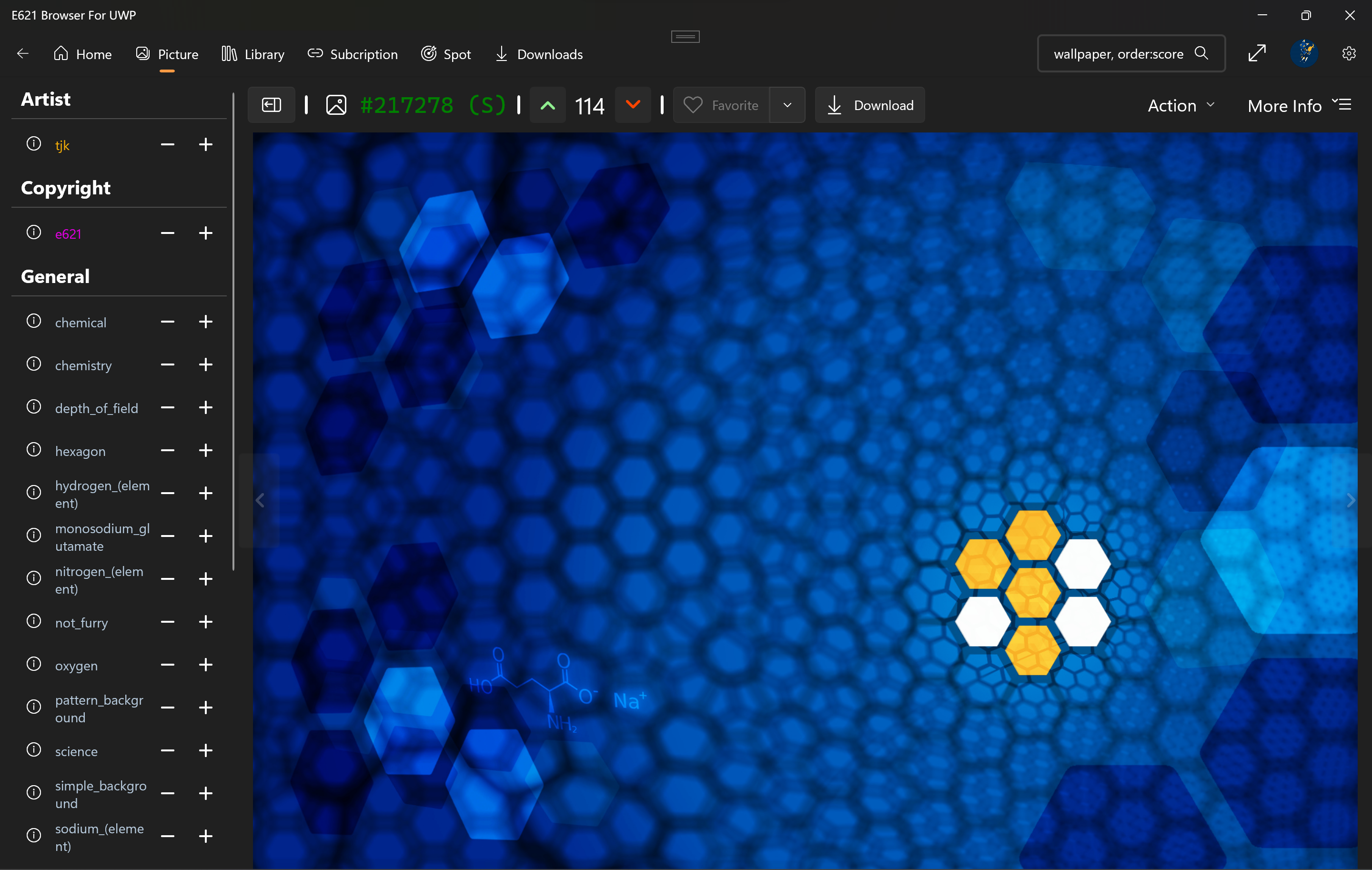Expand the Favorite dropdown arrow

[787, 105]
